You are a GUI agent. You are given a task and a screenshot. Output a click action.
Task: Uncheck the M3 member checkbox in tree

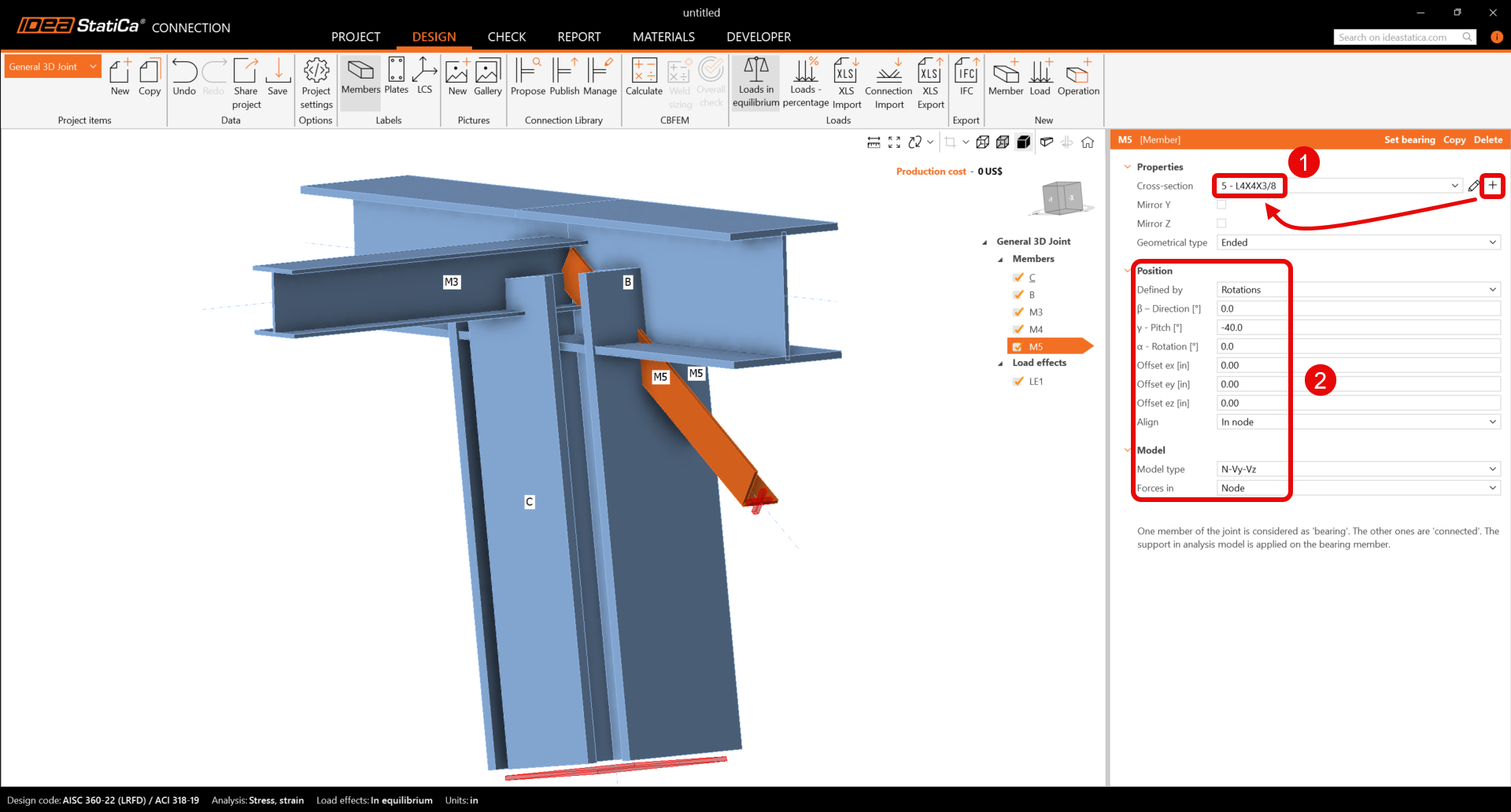coord(1018,312)
